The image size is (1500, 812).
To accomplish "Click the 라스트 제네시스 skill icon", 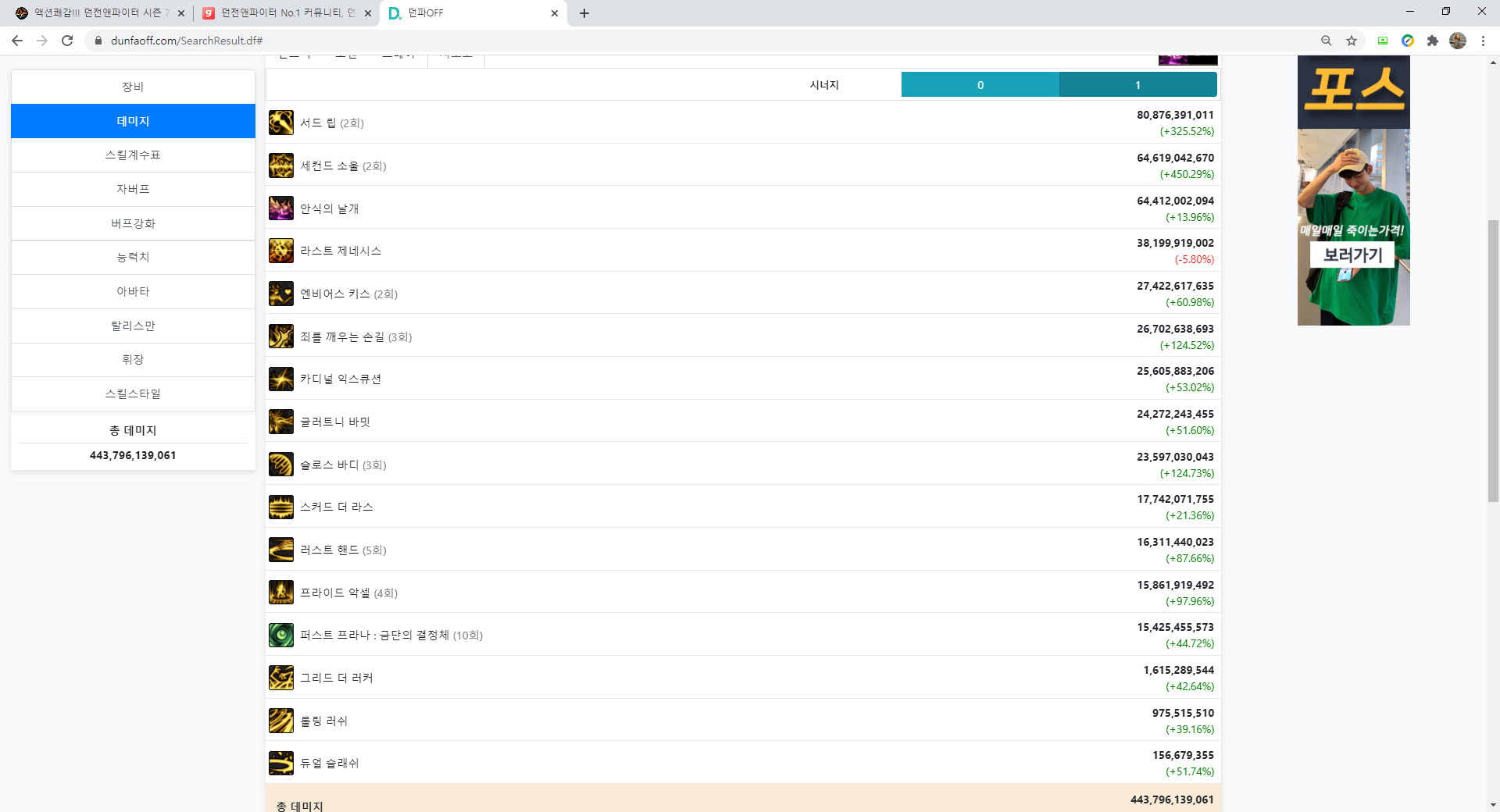I will click(280, 251).
